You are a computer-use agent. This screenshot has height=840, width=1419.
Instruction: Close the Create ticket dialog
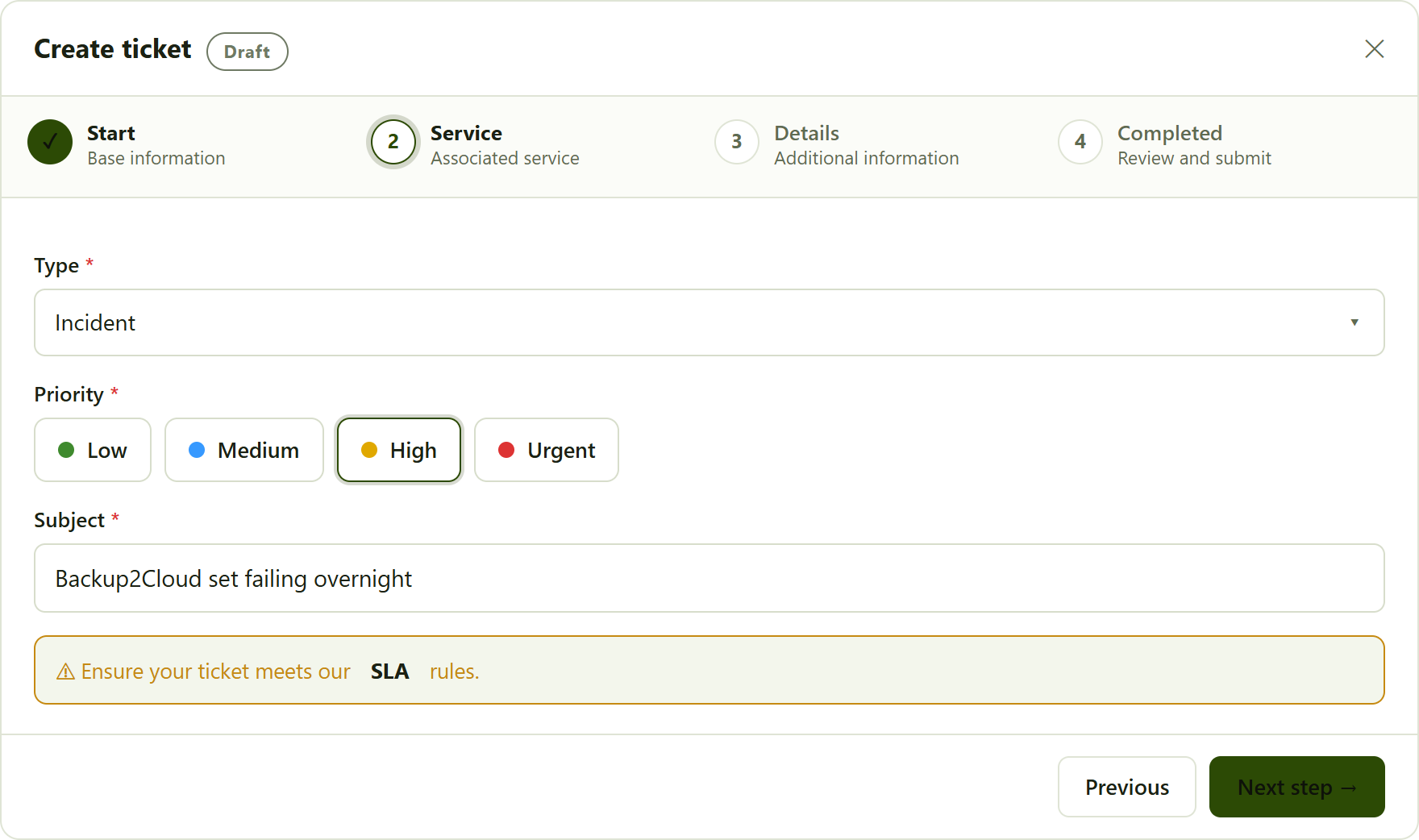pyautogui.click(x=1374, y=49)
